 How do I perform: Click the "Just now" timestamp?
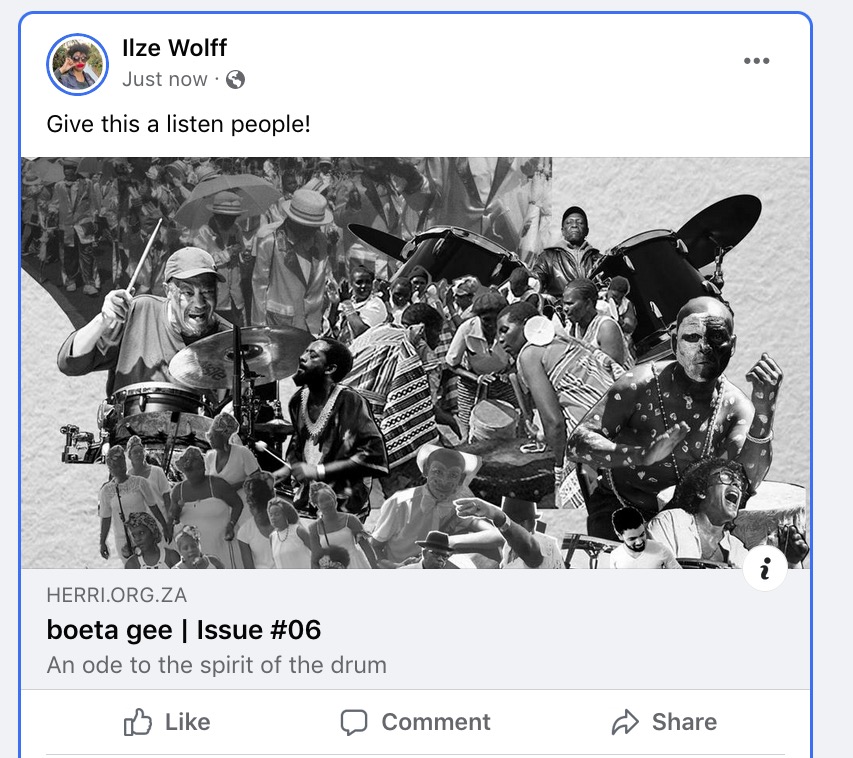click(x=165, y=80)
